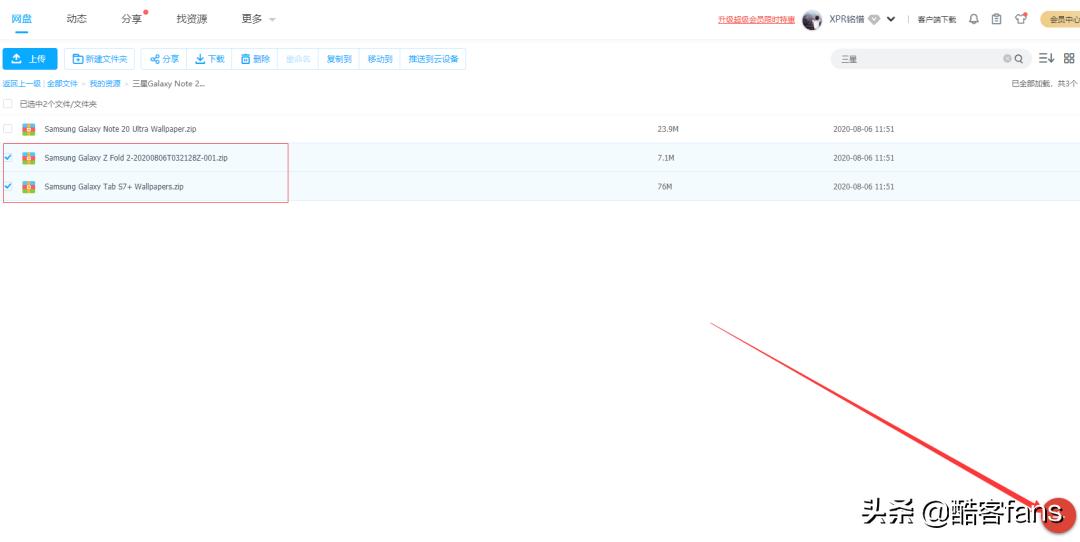Click the user avatar picture
This screenshot has height=542, width=1080.
pyautogui.click(x=812, y=20)
